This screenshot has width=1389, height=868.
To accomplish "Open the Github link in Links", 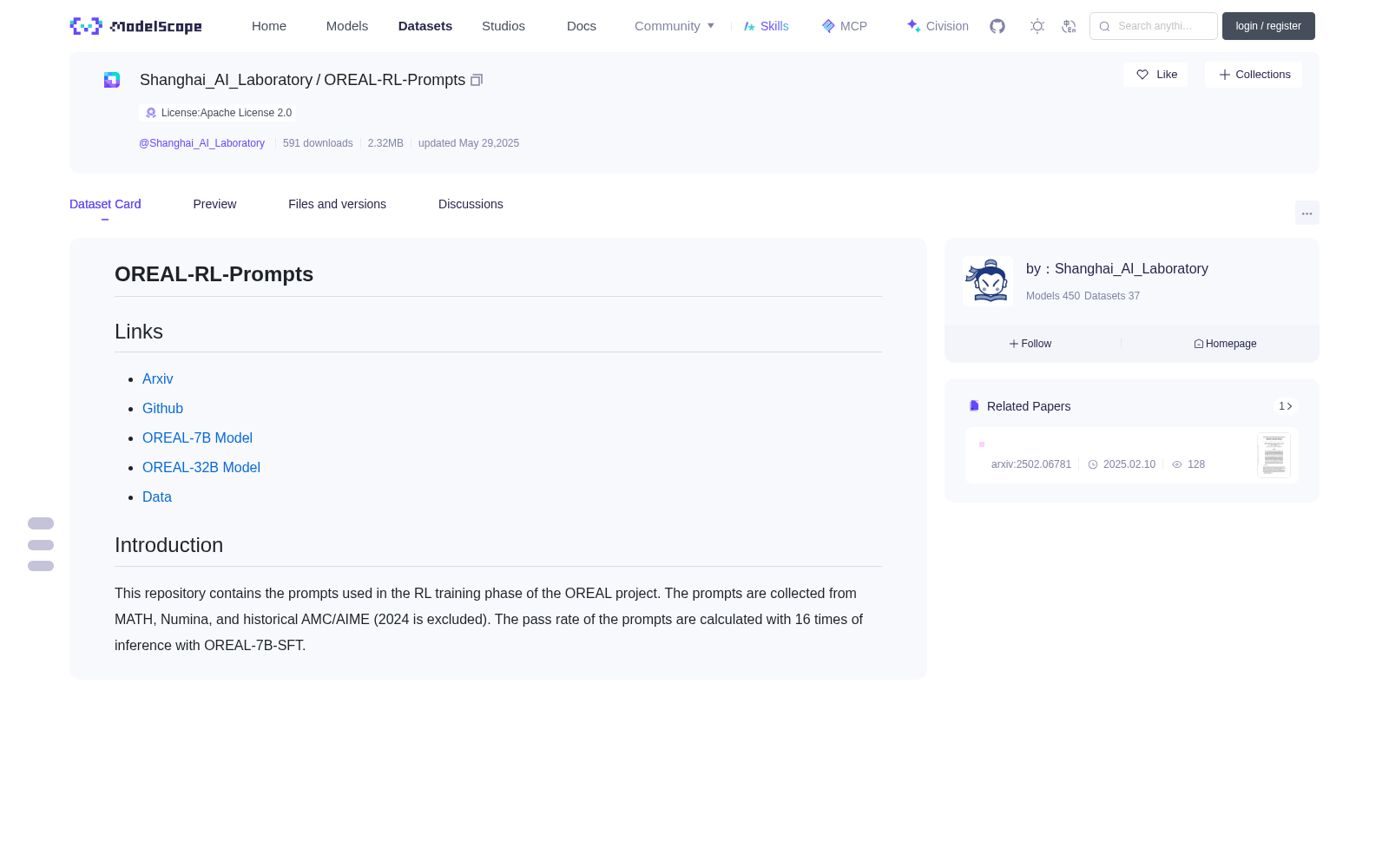I will coord(162,409).
